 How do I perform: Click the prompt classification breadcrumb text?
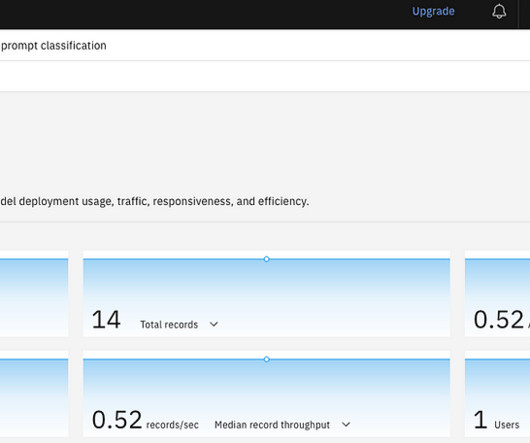point(53,46)
